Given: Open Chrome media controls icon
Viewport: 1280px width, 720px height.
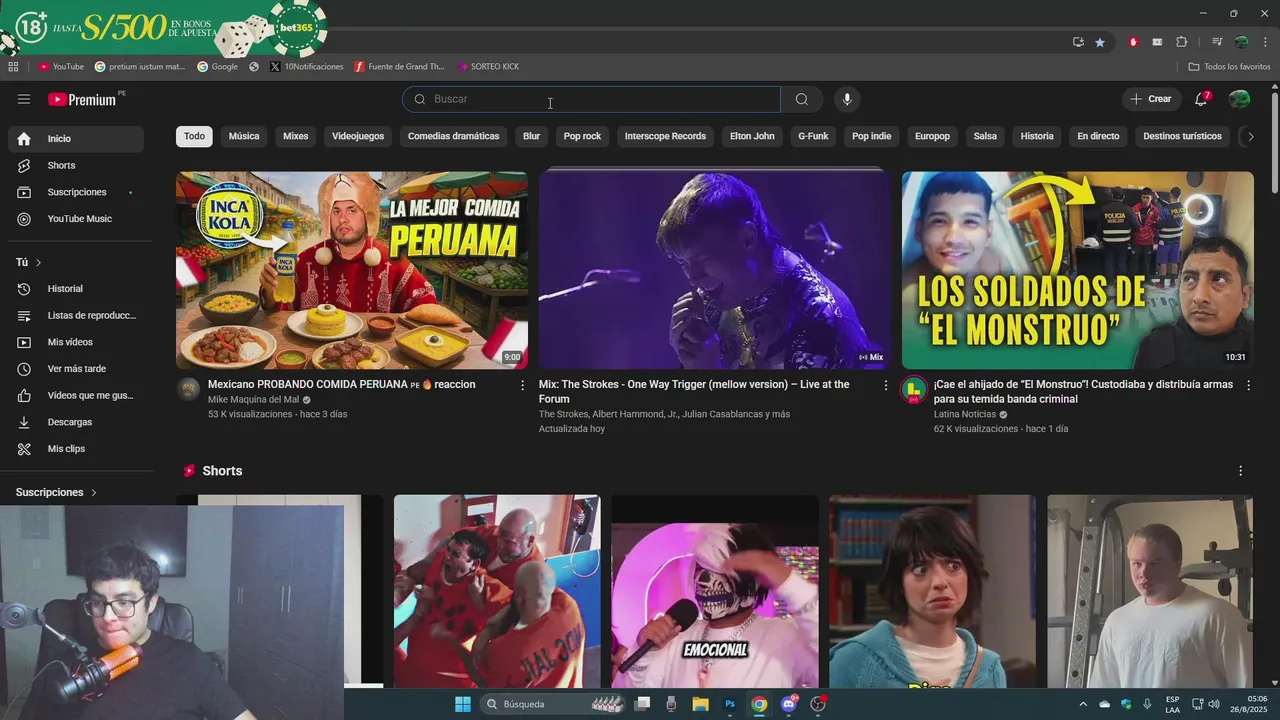Looking at the screenshot, I should [1217, 42].
